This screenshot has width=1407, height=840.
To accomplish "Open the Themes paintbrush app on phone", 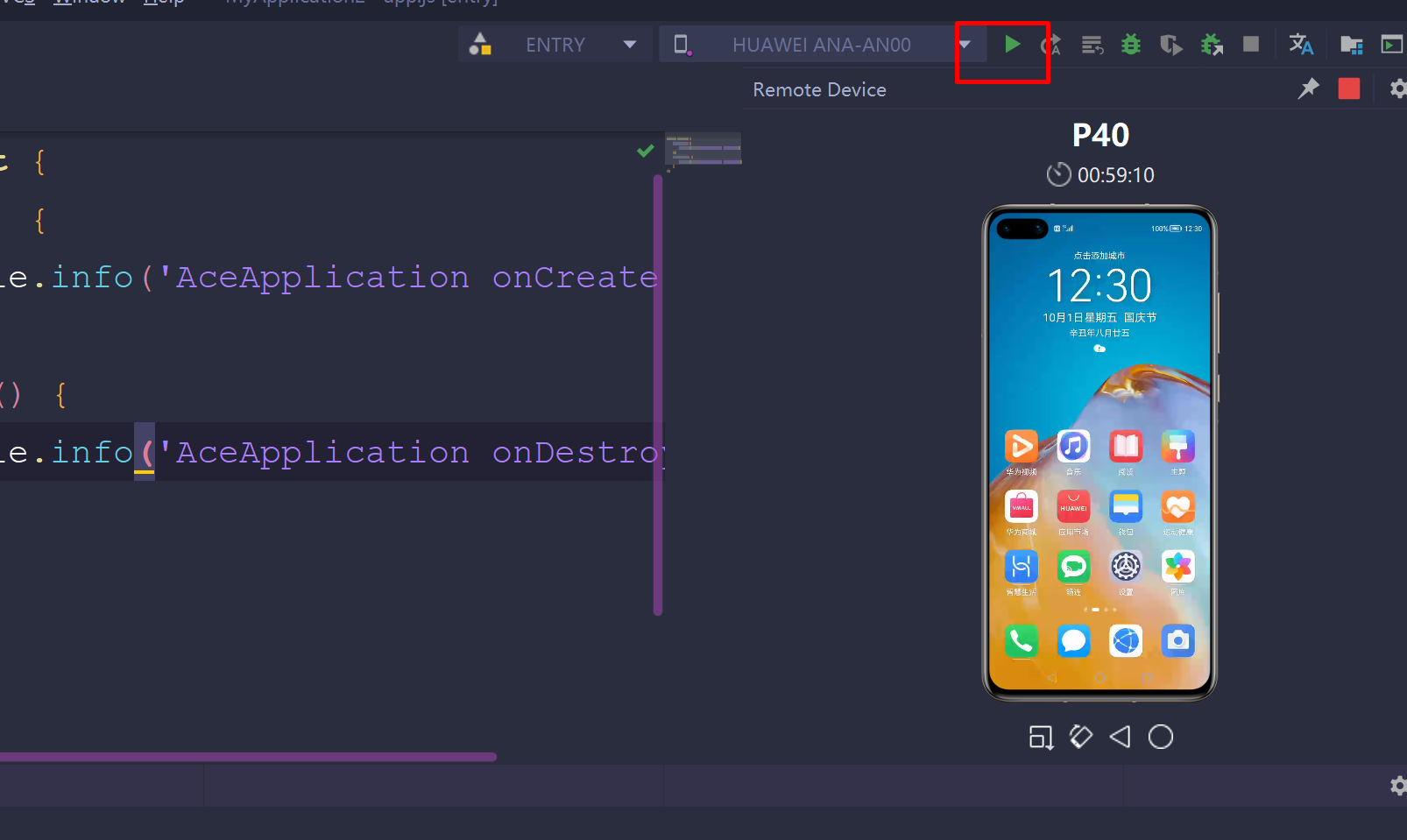I will 1178,447.
